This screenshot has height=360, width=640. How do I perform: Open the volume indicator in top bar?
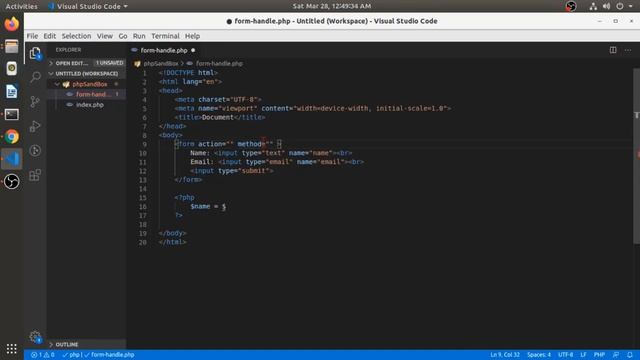[606, 6]
